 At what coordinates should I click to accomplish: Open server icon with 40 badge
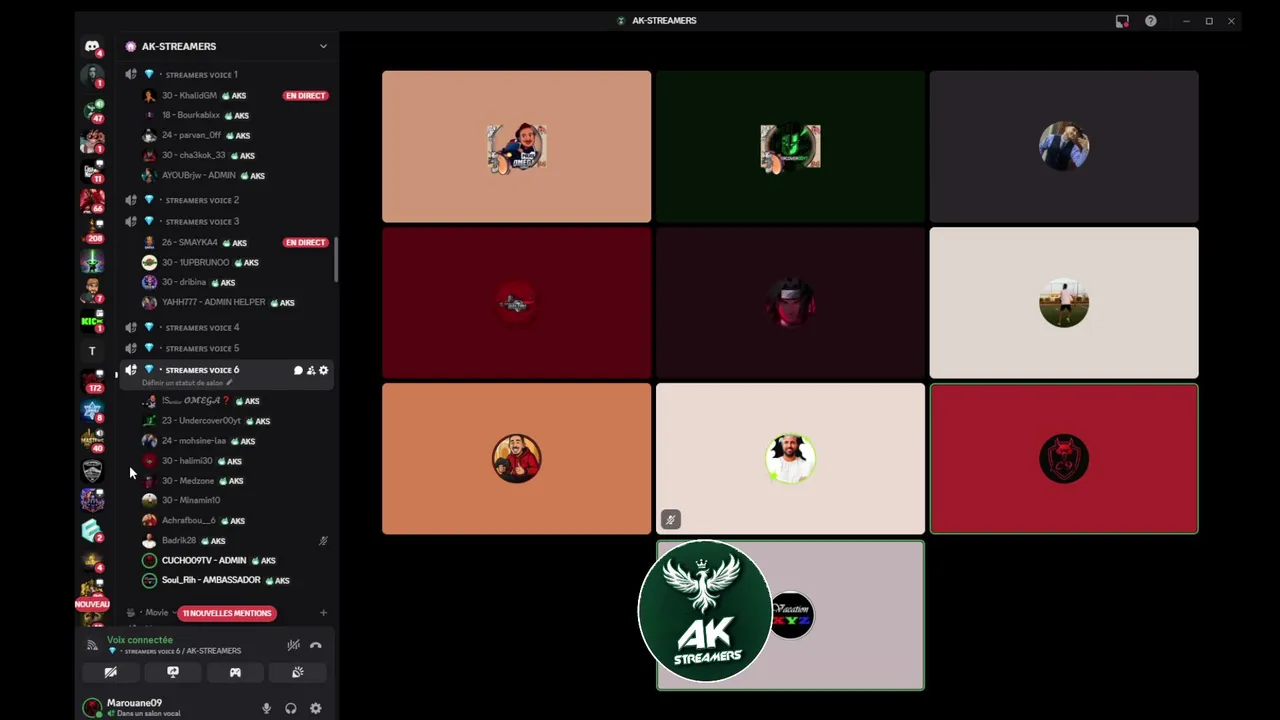92,440
